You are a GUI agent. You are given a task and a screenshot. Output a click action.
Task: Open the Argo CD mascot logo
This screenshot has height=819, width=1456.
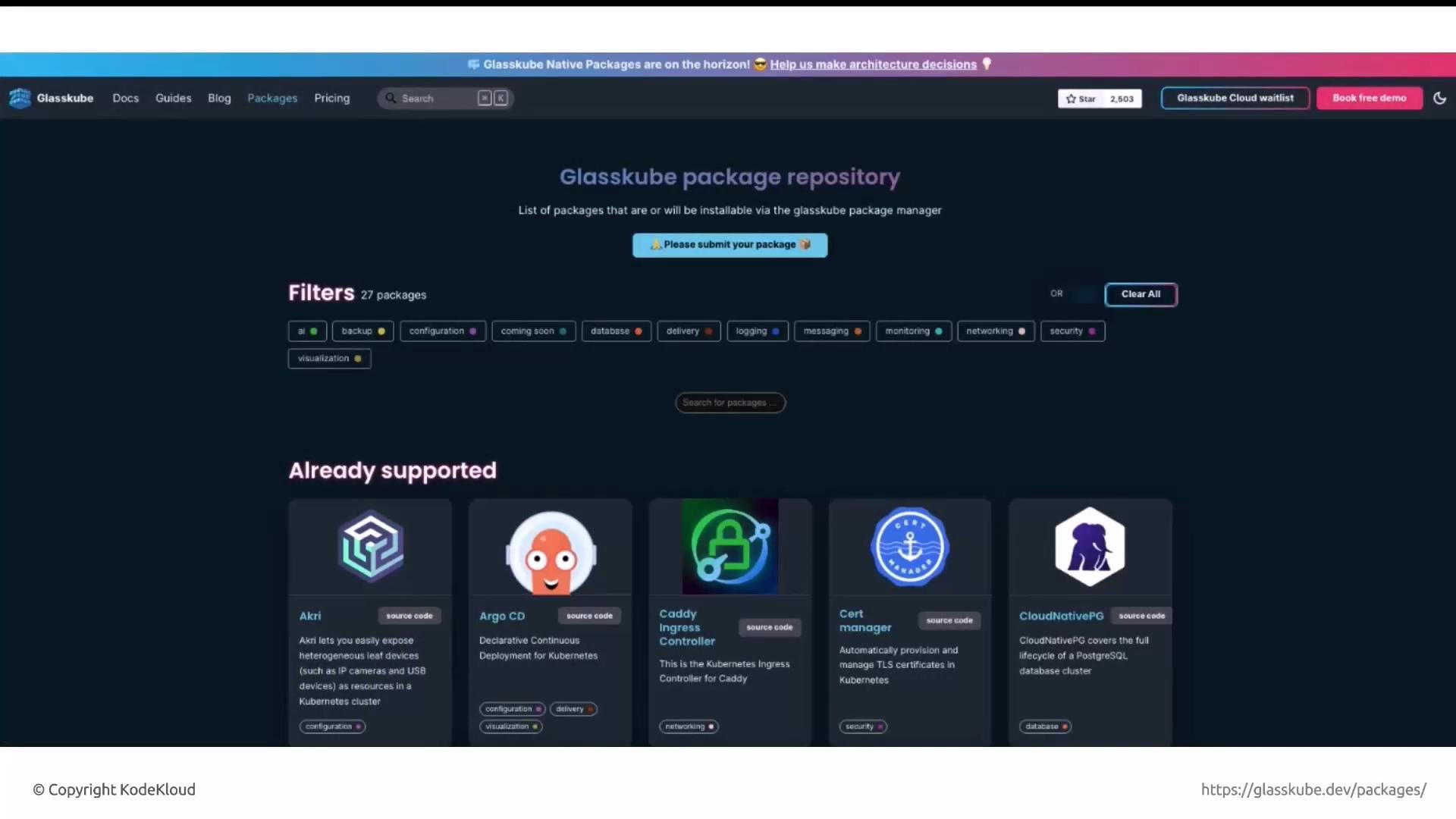(551, 552)
